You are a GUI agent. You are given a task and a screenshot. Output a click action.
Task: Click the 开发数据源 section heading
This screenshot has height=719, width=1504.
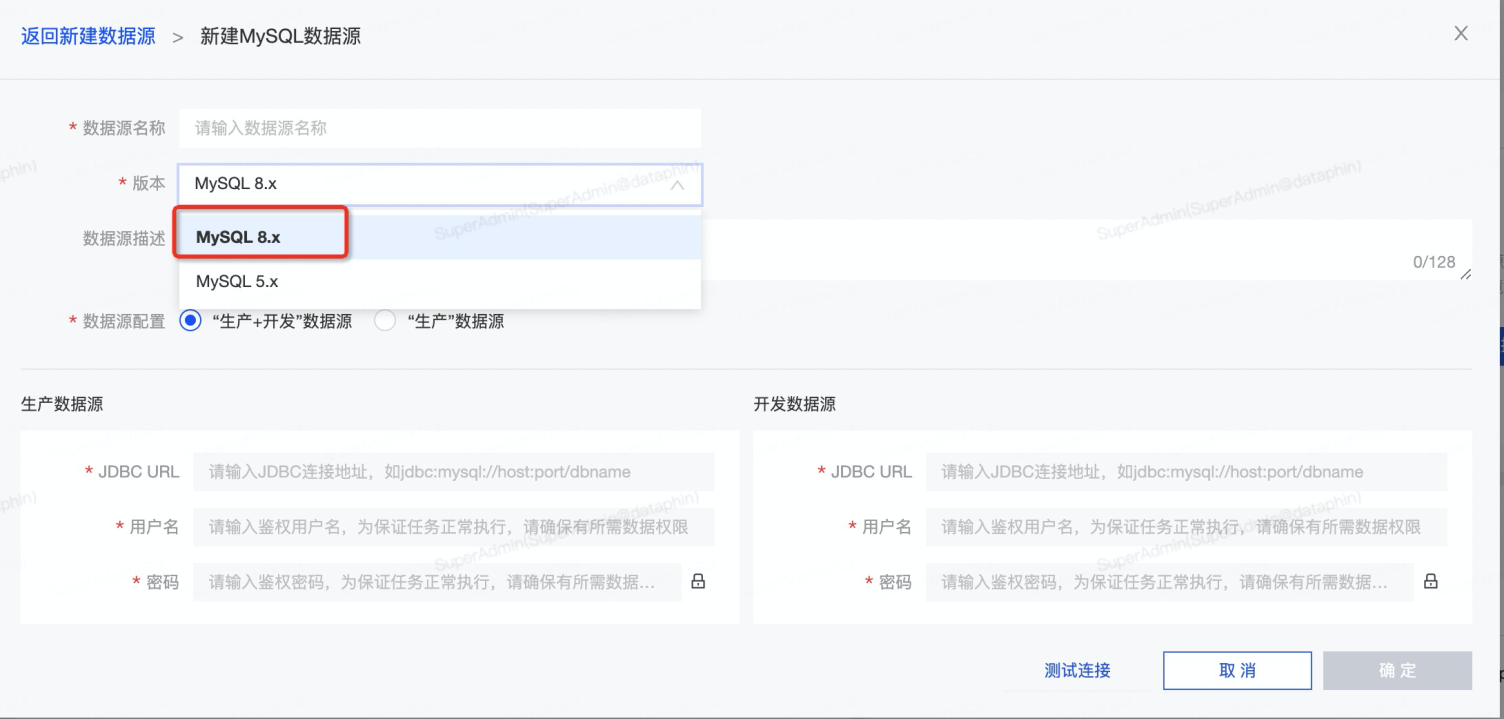pos(795,405)
